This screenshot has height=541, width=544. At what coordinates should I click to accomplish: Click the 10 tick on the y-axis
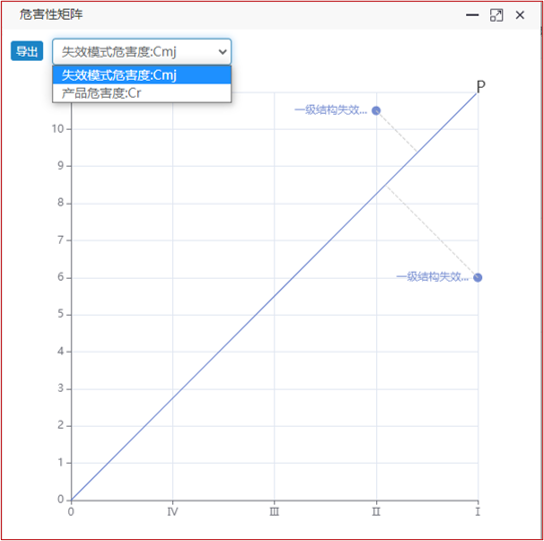click(x=58, y=129)
